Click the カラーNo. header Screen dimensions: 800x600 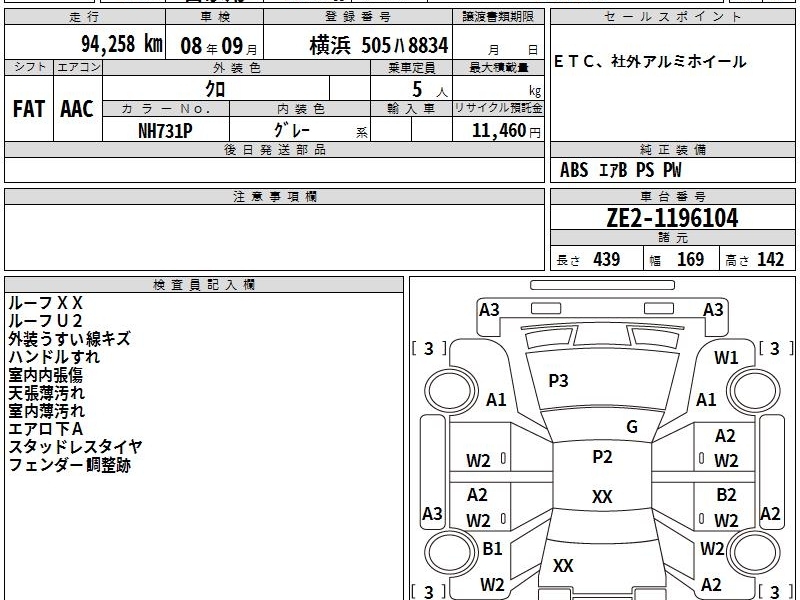166,109
